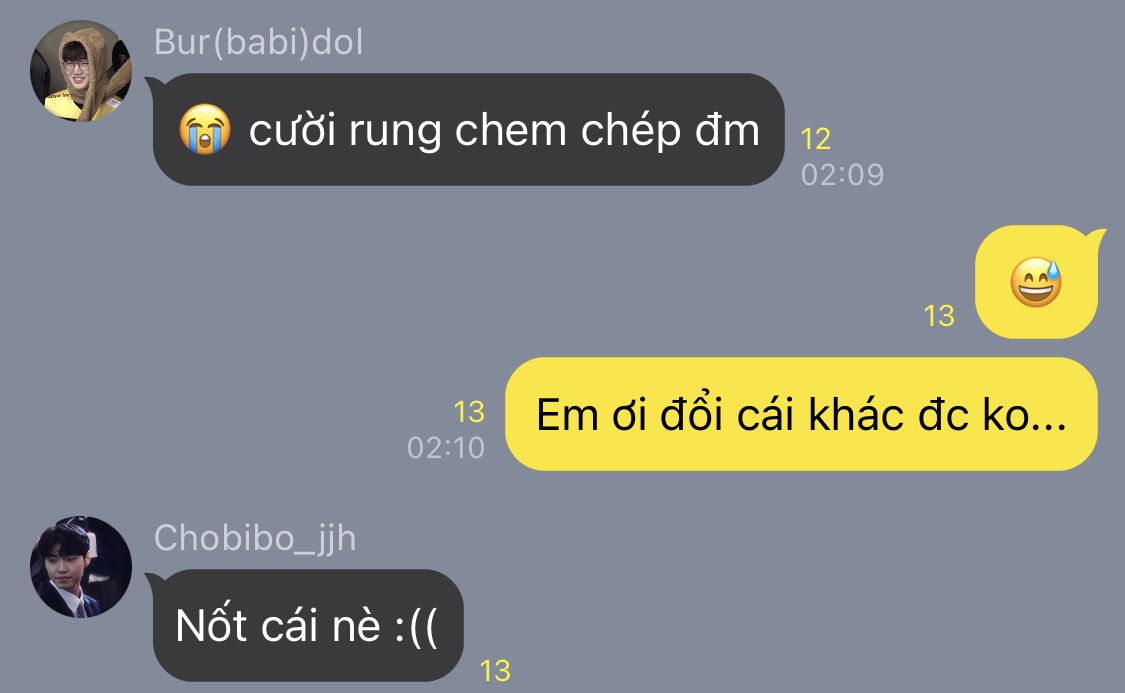Select the "Nốt cái nè" message text
The width and height of the screenshot is (1125, 693).
tap(306, 626)
